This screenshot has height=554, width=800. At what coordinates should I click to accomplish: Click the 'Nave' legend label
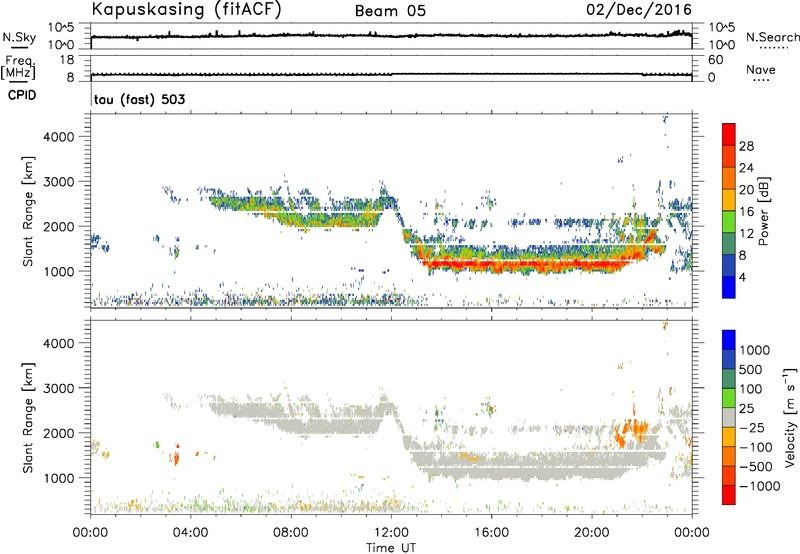point(761,69)
